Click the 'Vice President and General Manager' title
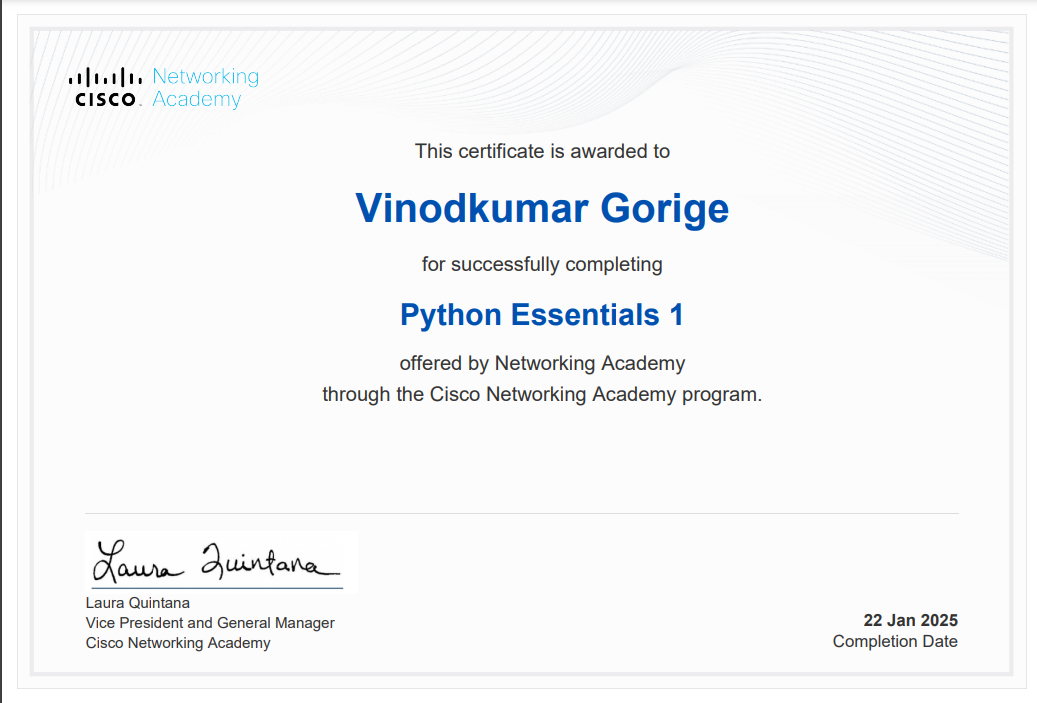1037x703 pixels. tap(210, 623)
